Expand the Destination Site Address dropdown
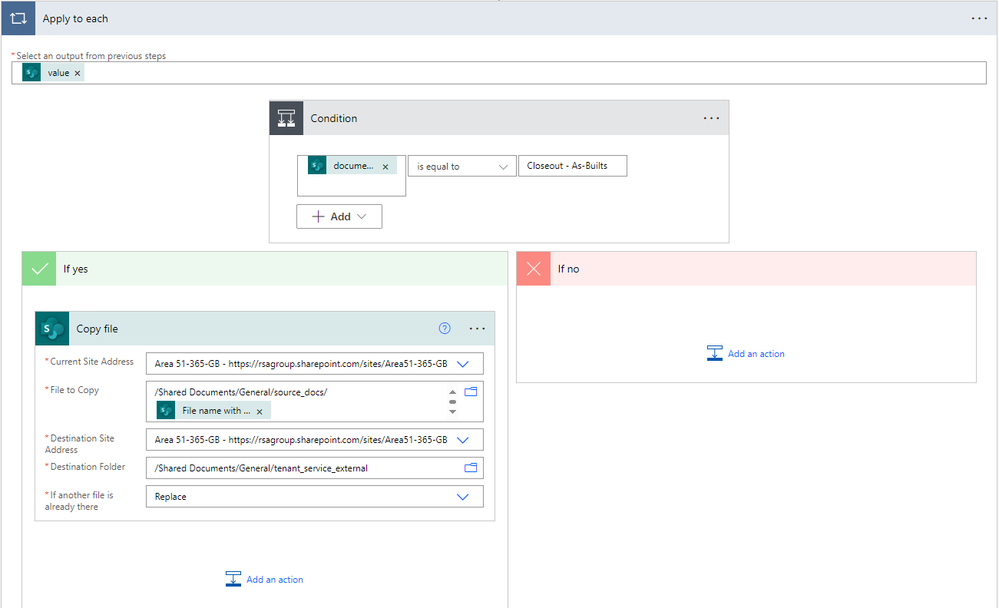 point(463,440)
